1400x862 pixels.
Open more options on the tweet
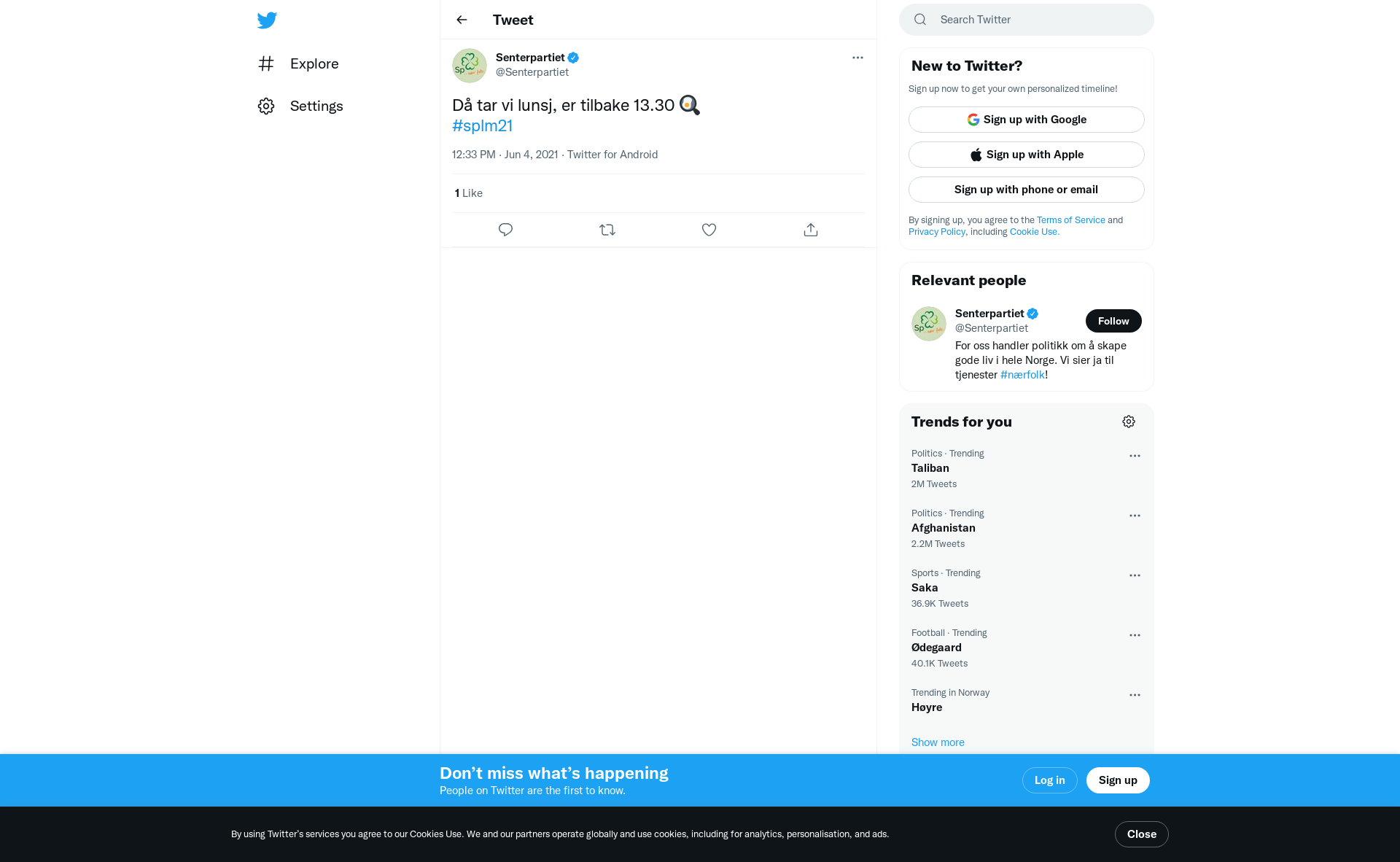click(x=857, y=58)
